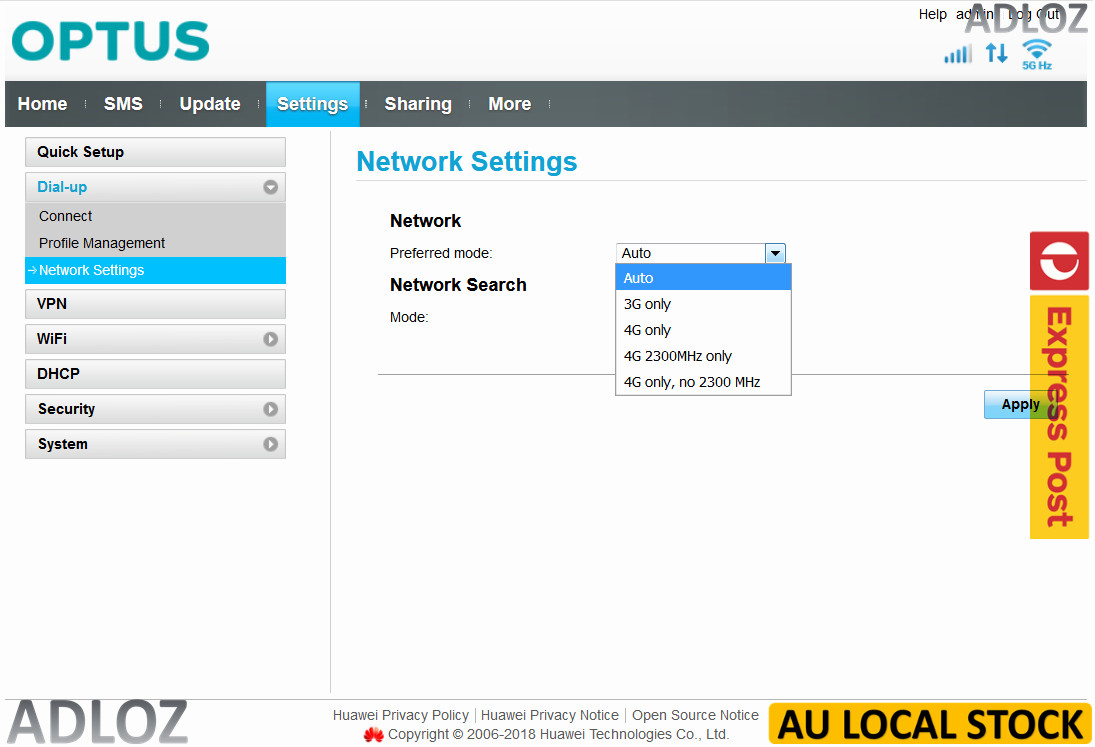Open Huawei Privacy Notice link
Viewport: 1095px width, 747px height.
(550, 715)
